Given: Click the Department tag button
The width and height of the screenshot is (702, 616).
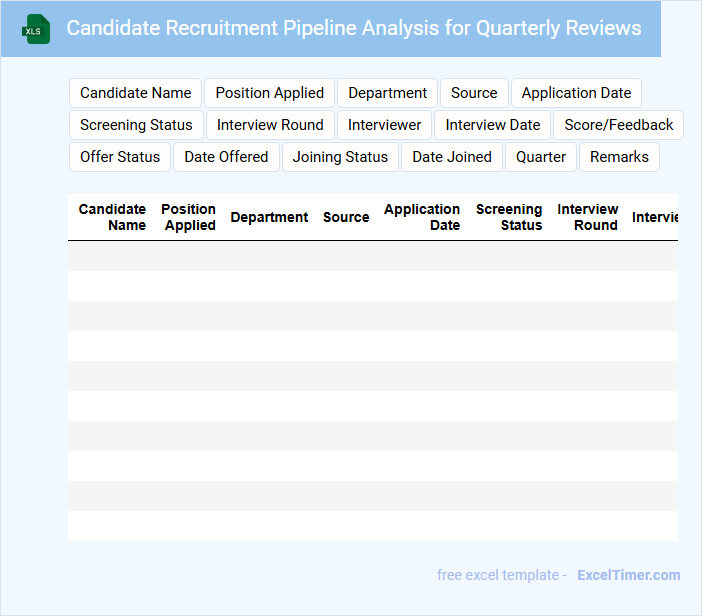Looking at the screenshot, I should pyautogui.click(x=388, y=93).
